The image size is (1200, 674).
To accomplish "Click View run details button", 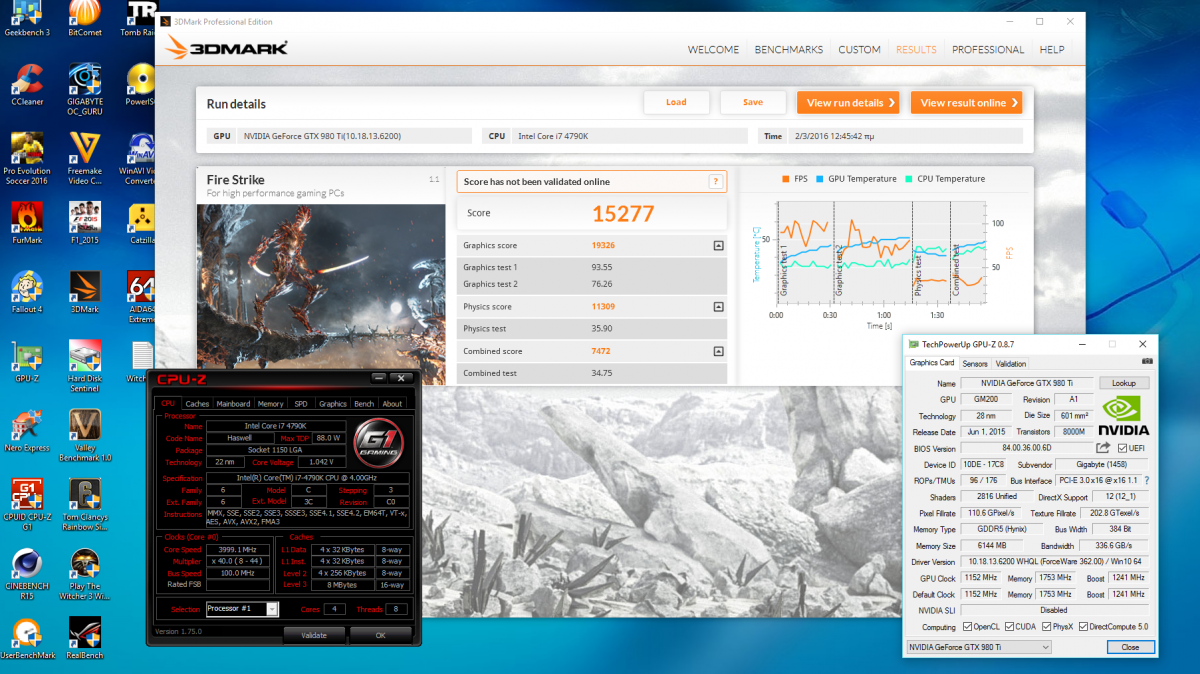I will [x=848, y=102].
